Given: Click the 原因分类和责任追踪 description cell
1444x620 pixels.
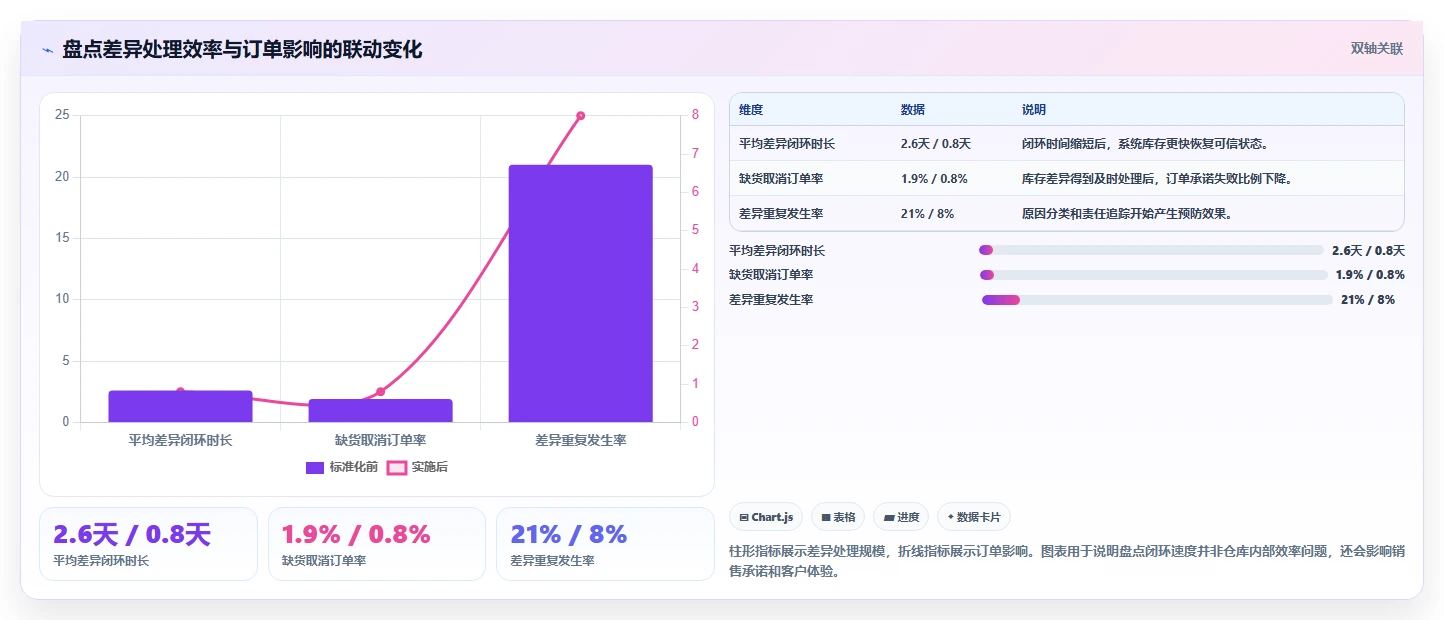Looking at the screenshot, I should click(x=1127, y=214).
